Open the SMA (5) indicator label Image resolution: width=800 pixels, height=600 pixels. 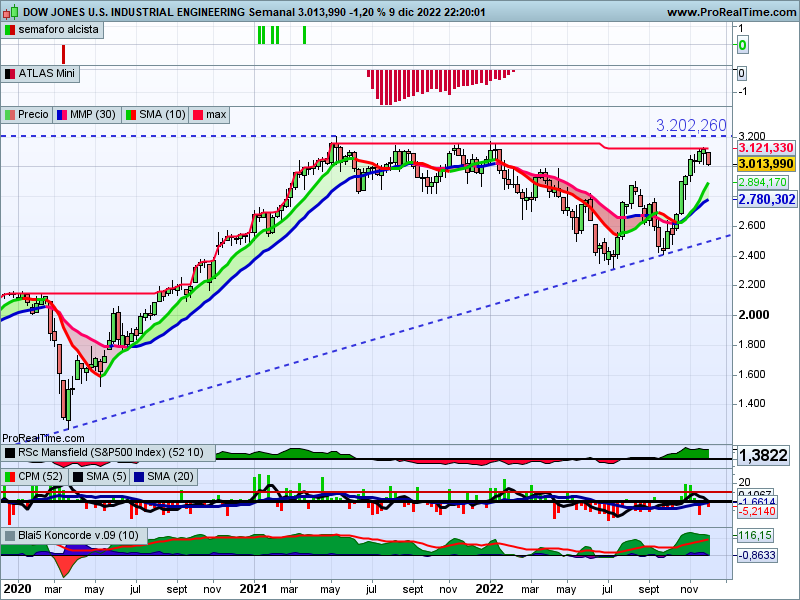tap(106, 477)
